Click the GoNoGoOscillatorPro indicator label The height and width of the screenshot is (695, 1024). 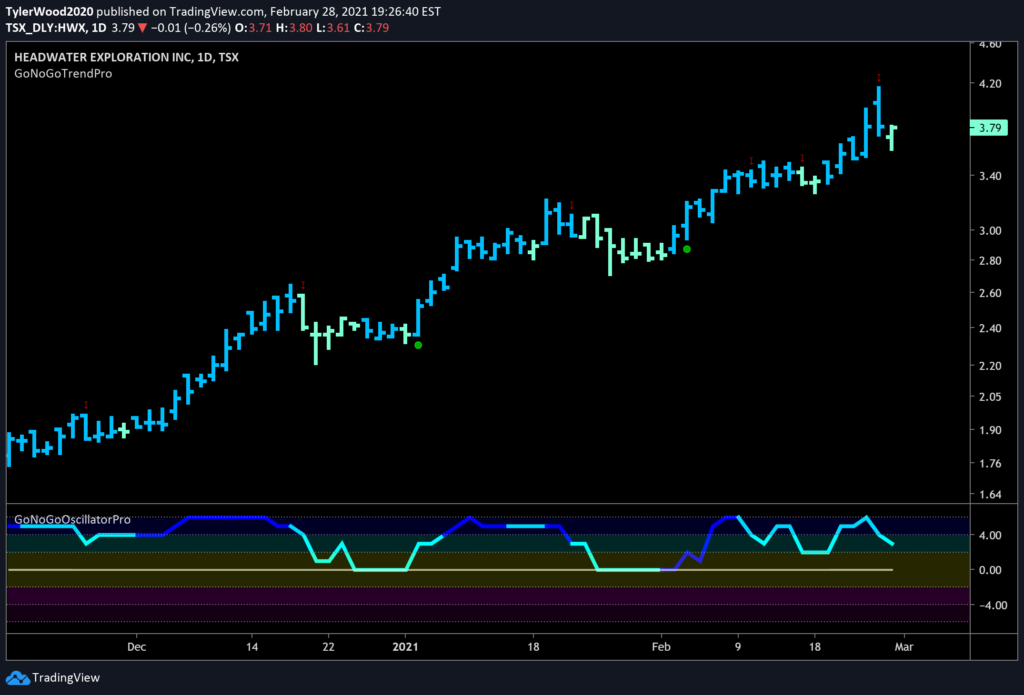[x=72, y=520]
